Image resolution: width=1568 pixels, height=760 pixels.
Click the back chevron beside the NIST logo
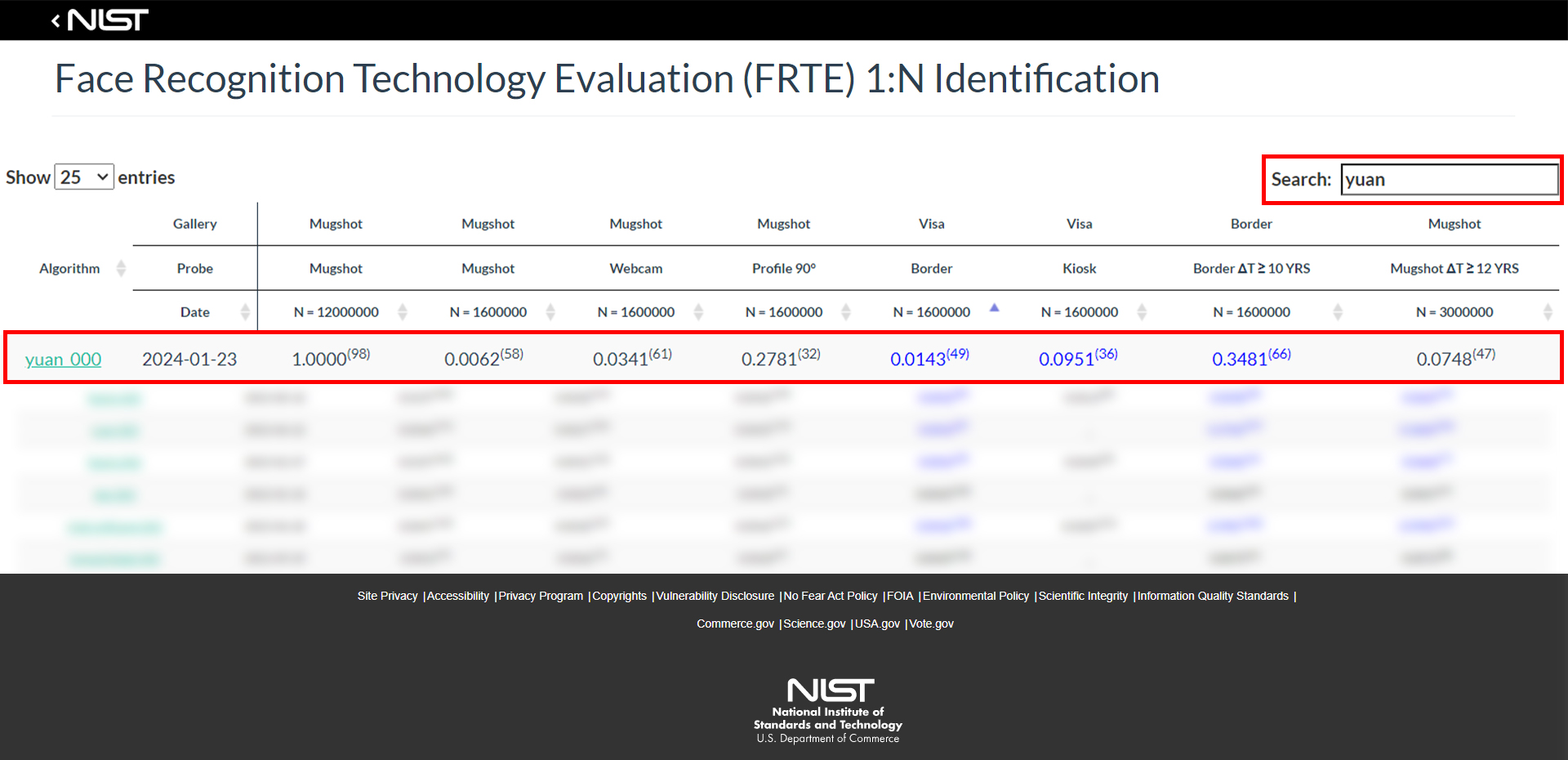pyautogui.click(x=56, y=20)
